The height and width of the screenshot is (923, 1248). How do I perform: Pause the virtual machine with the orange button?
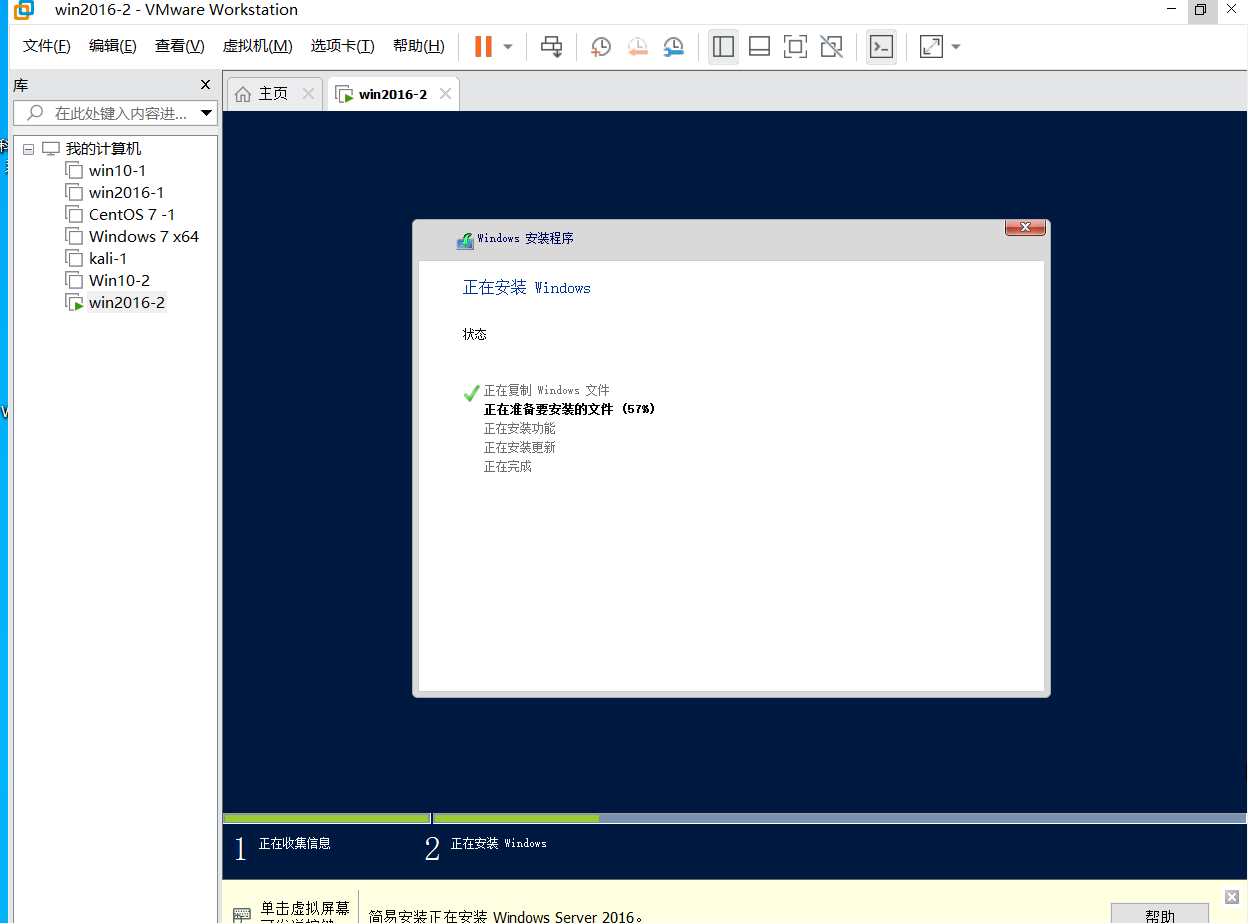pos(483,46)
